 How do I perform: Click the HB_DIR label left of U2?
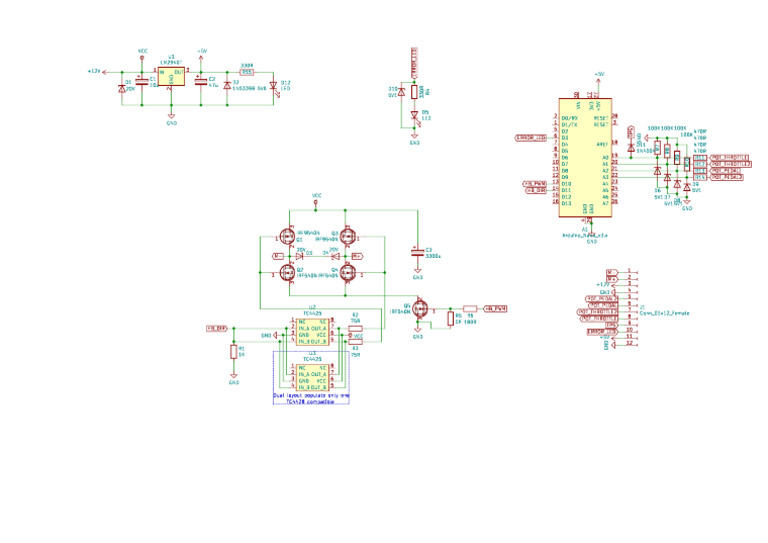click(x=217, y=329)
